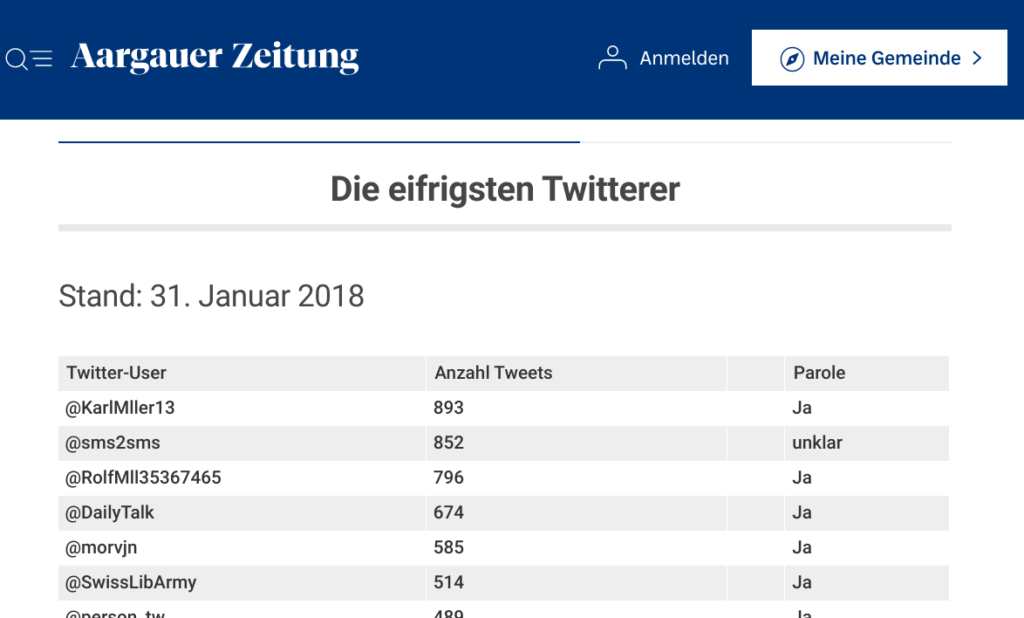Select the @sms2sms table entry
This screenshot has height=618, width=1024.
113,443
